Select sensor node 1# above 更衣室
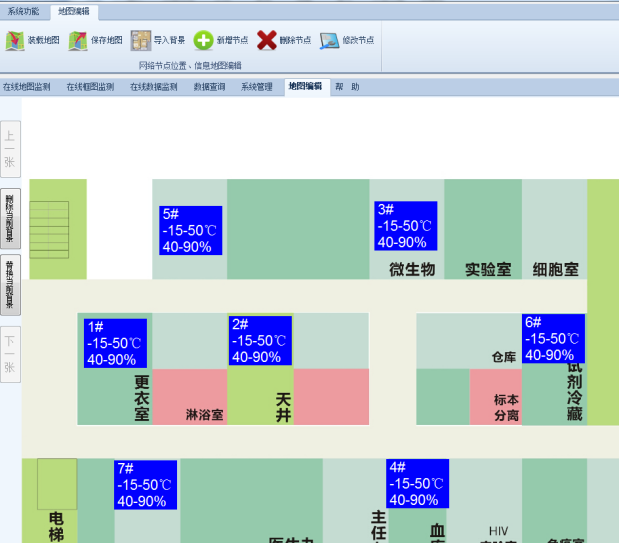619x543 pixels. point(115,343)
